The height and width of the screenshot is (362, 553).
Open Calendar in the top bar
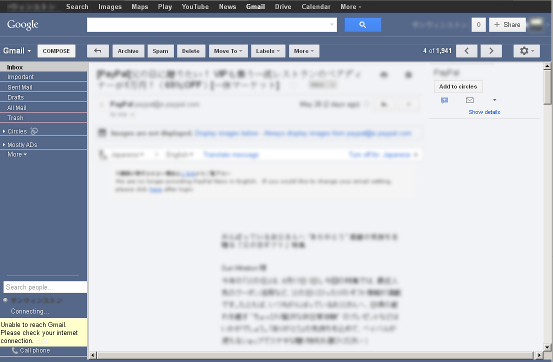pyautogui.click(x=316, y=7)
